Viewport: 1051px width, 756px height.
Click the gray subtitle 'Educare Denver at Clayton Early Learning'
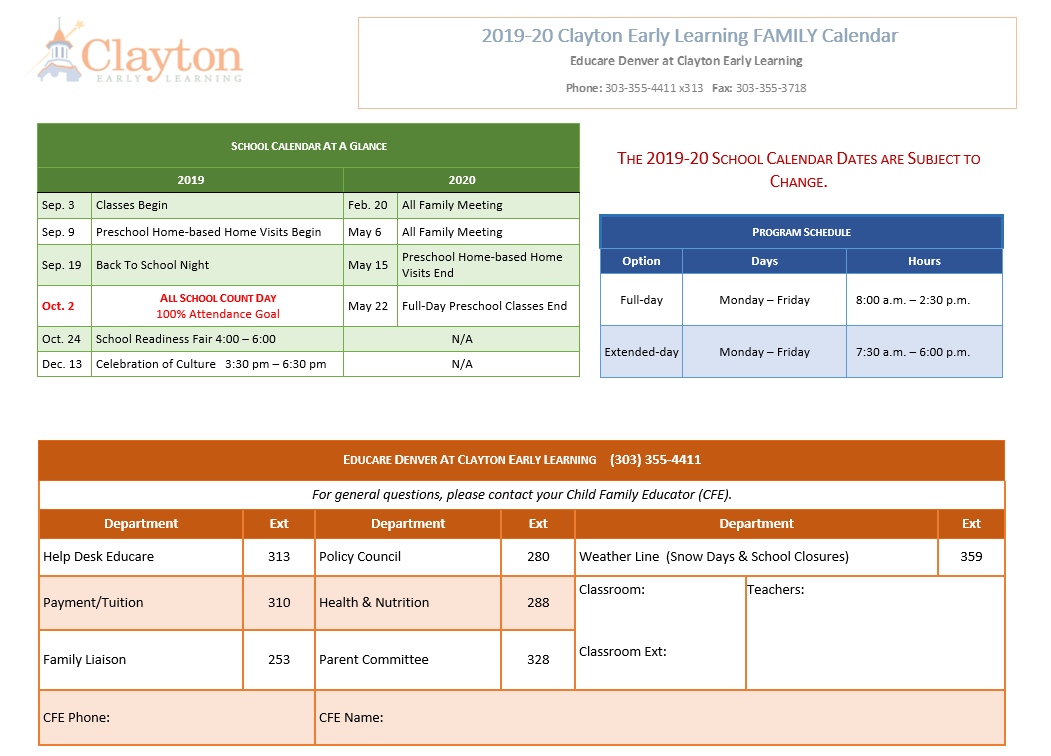tap(686, 61)
